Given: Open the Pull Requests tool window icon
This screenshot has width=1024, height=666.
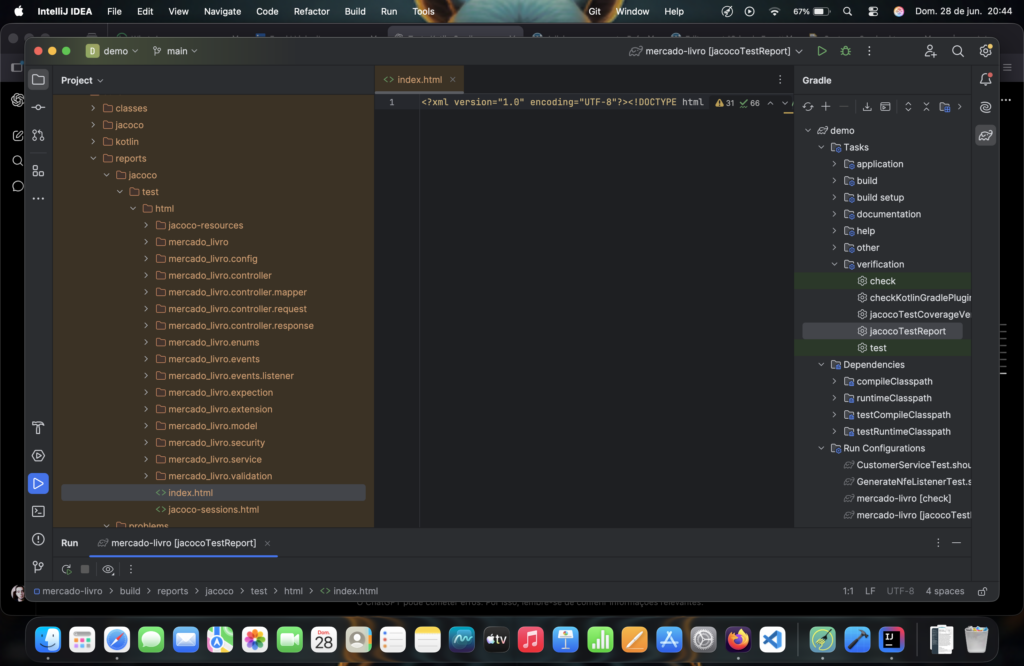Looking at the screenshot, I should click(39, 135).
